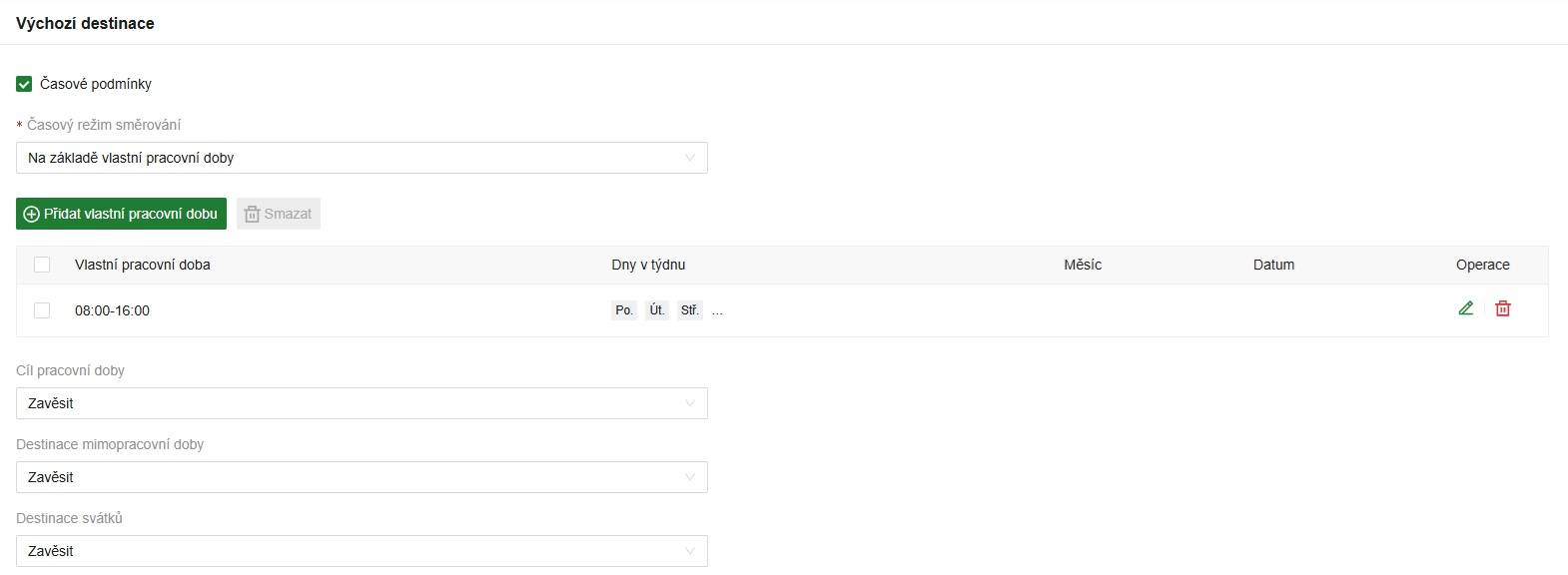Click the red delete trash icon
The height and width of the screenshot is (575, 1568).
1502,309
